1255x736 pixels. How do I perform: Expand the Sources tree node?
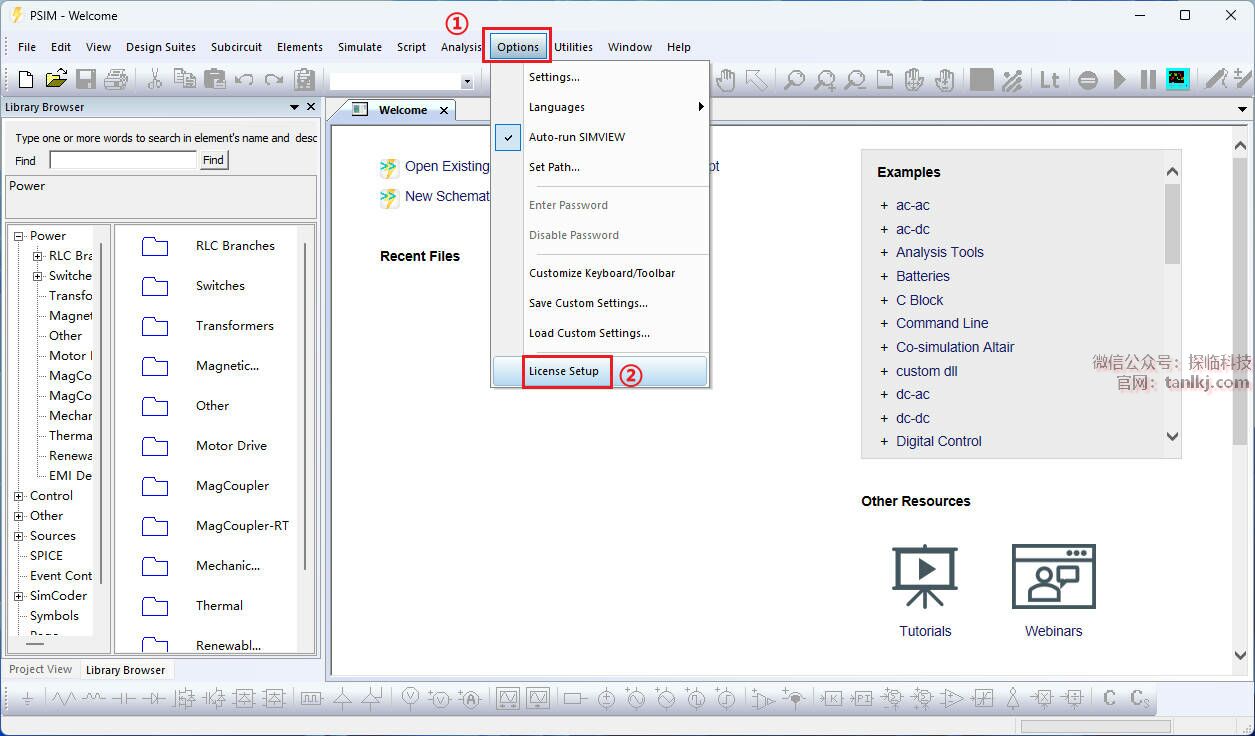coord(18,536)
